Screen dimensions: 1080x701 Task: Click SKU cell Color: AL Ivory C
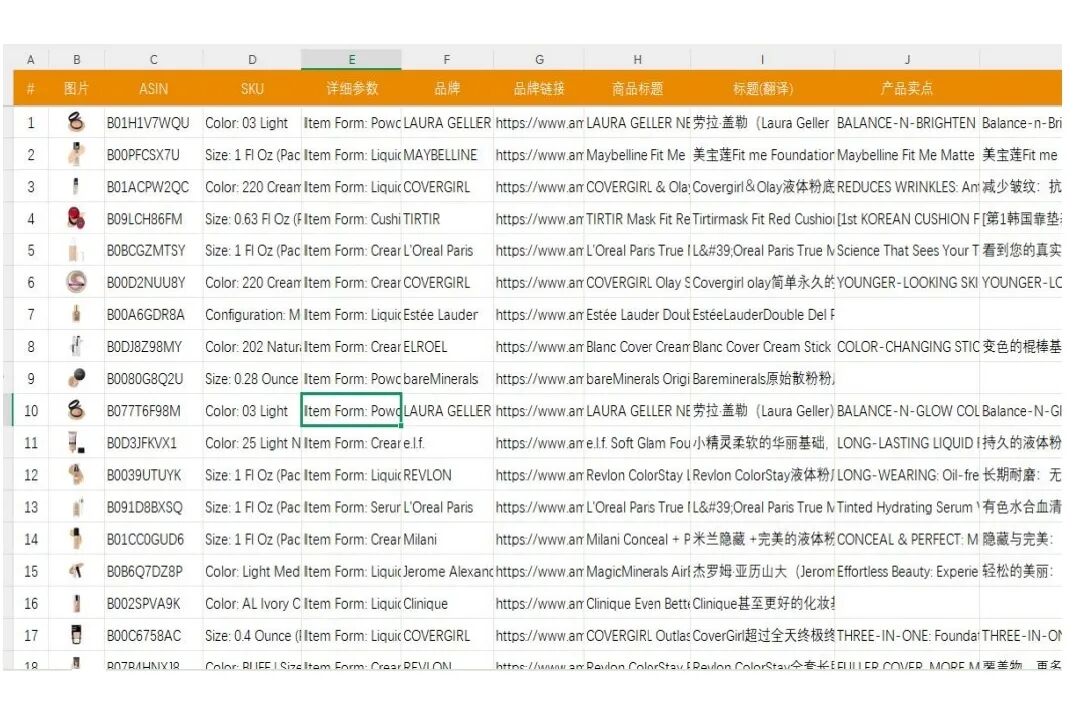[252, 603]
